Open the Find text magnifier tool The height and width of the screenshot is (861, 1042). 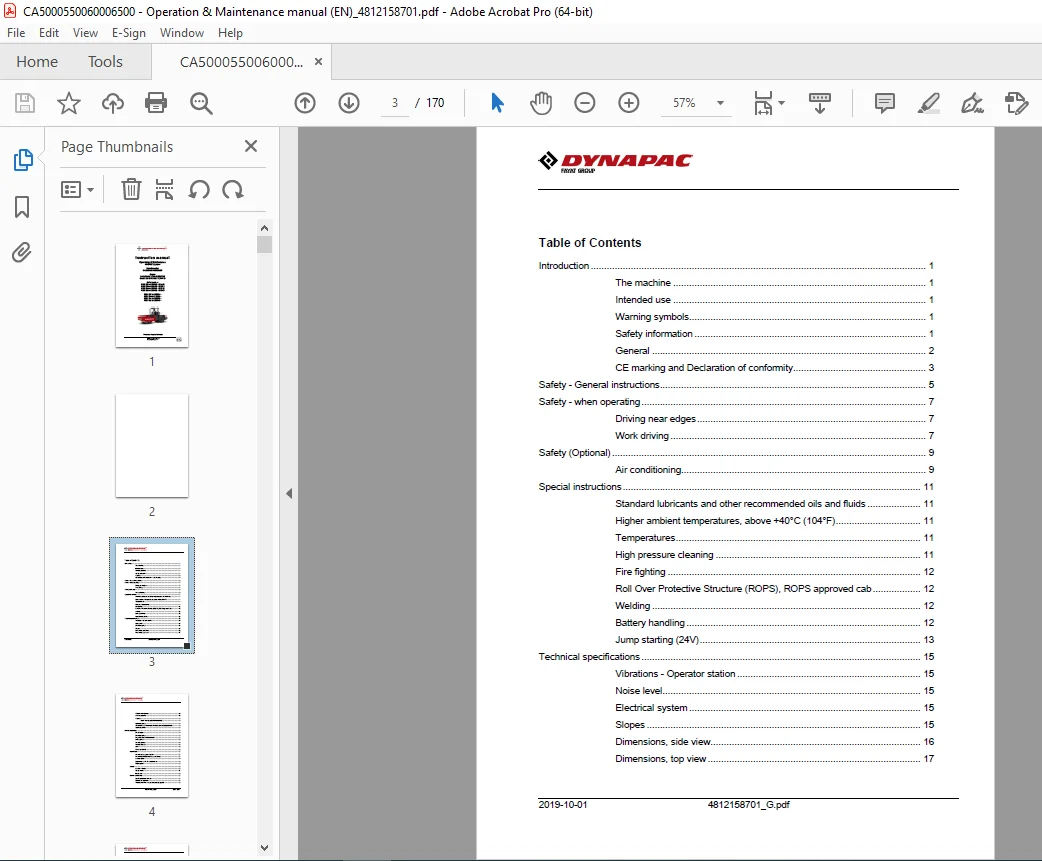pos(201,103)
